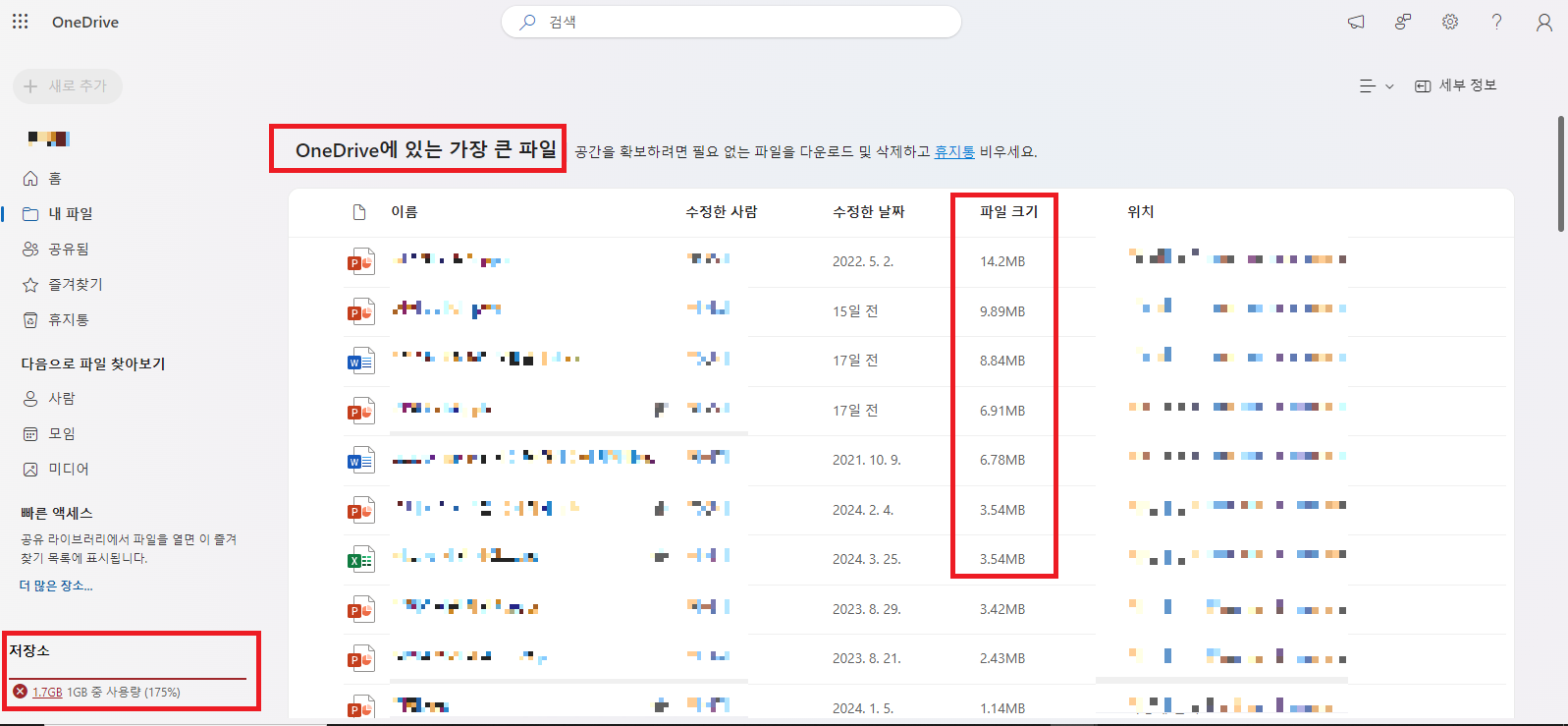Click shared indicator on 1.14MB row
The height and width of the screenshot is (726, 1568).
tap(661, 705)
